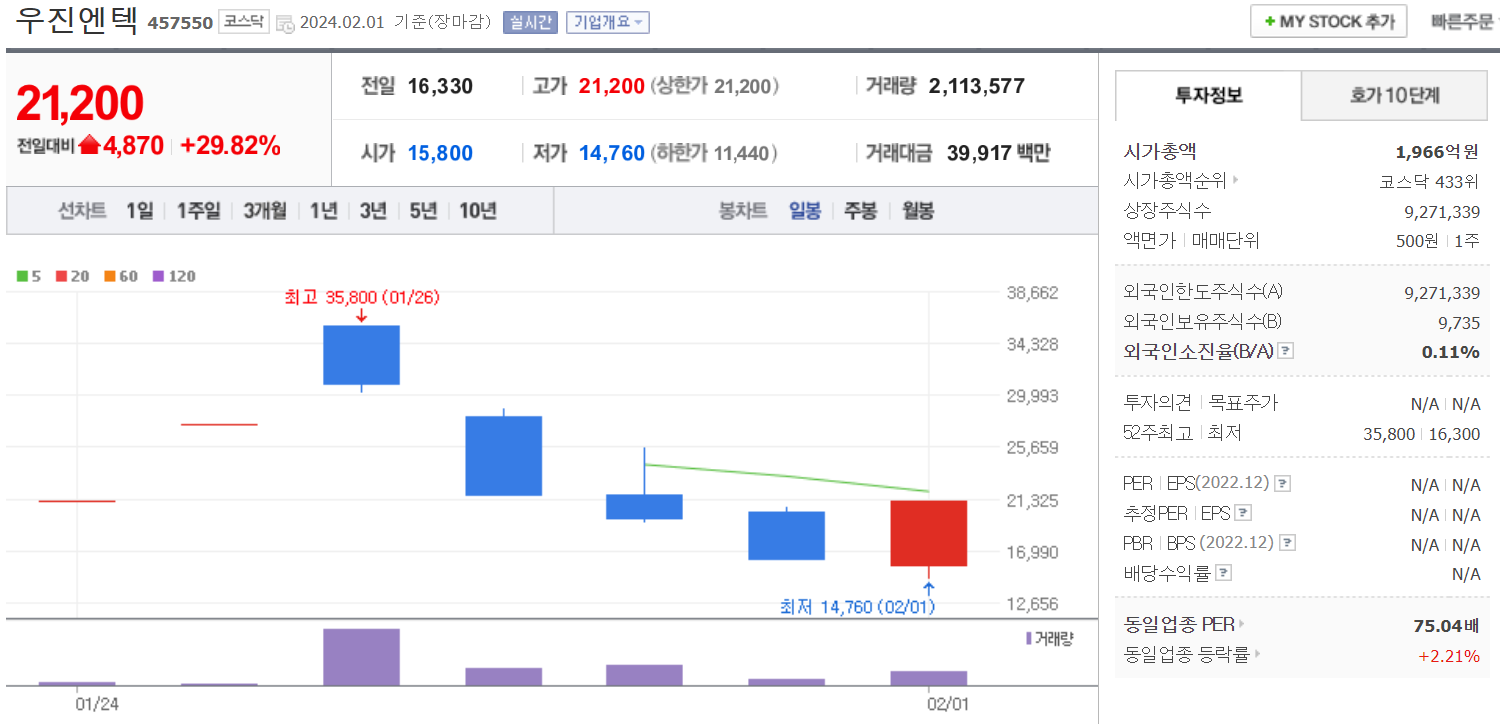This screenshot has height=724, width=1500.
Task: Click the 외국인보유주식수 9,735 value
Action: point(1459,322)
